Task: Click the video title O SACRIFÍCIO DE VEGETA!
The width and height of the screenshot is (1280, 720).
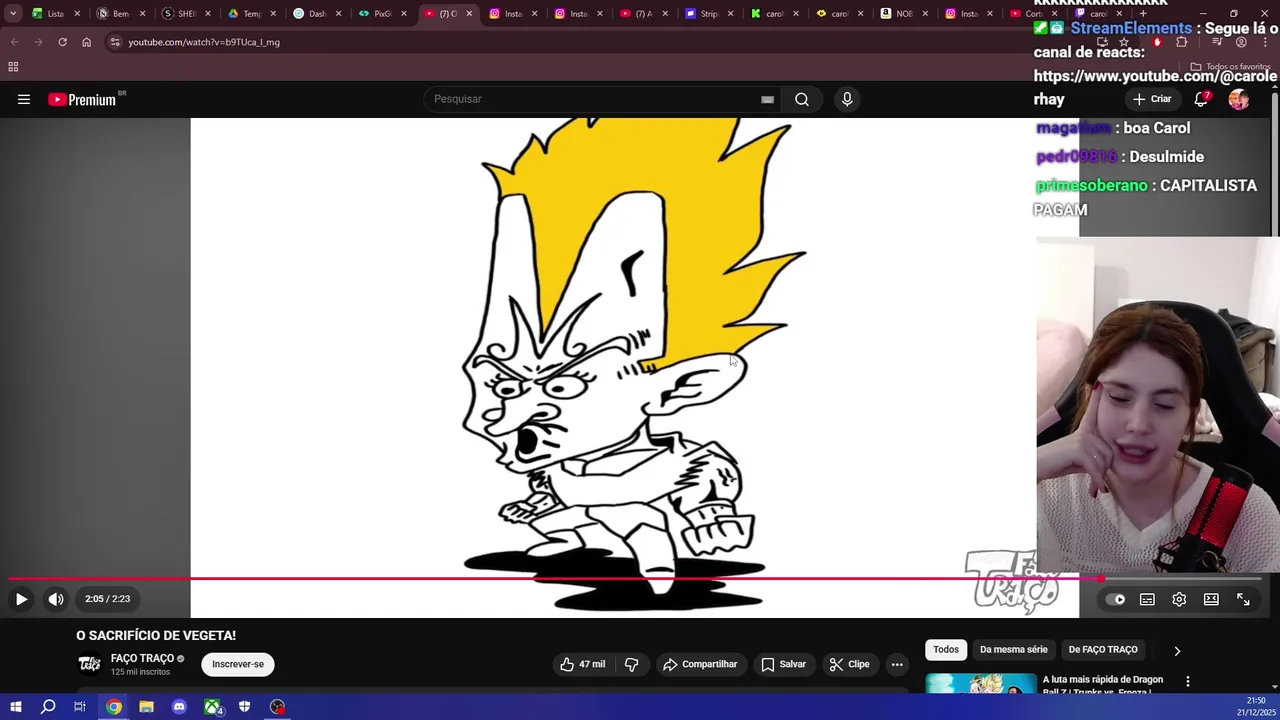Action: 156,635
